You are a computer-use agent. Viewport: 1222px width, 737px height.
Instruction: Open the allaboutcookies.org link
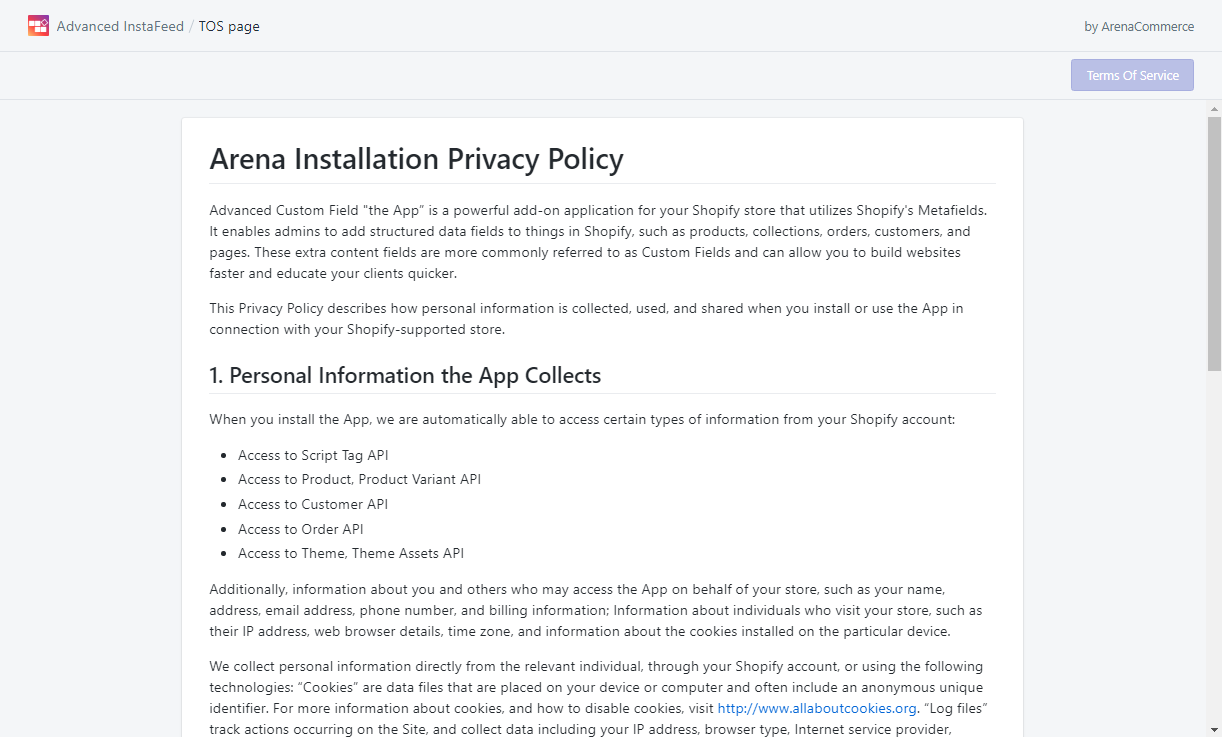pos(817,709)
